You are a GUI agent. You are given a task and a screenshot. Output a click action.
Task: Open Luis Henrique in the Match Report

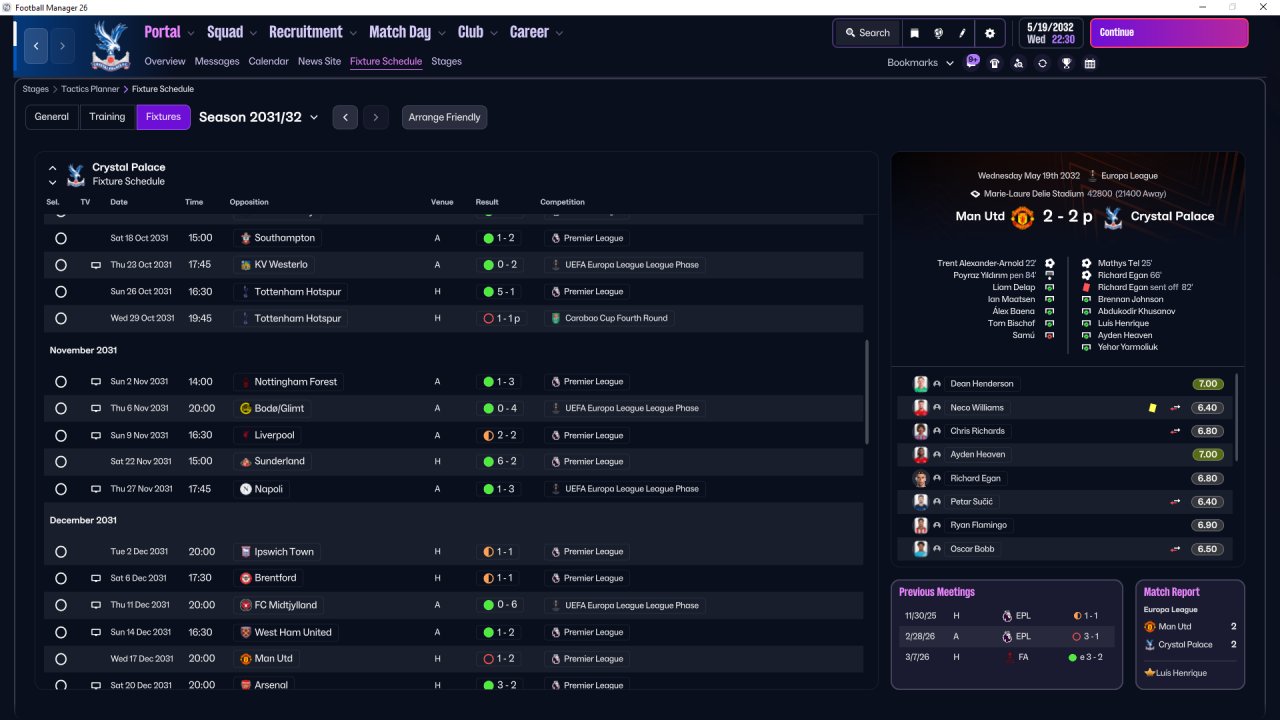coord(1181,673)
